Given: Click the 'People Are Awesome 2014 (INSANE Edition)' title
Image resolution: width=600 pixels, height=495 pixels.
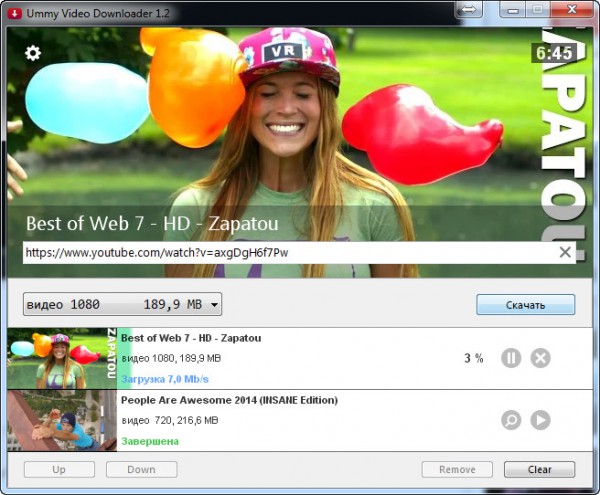Looking at the screenshot, I should (x=229, y=400).
